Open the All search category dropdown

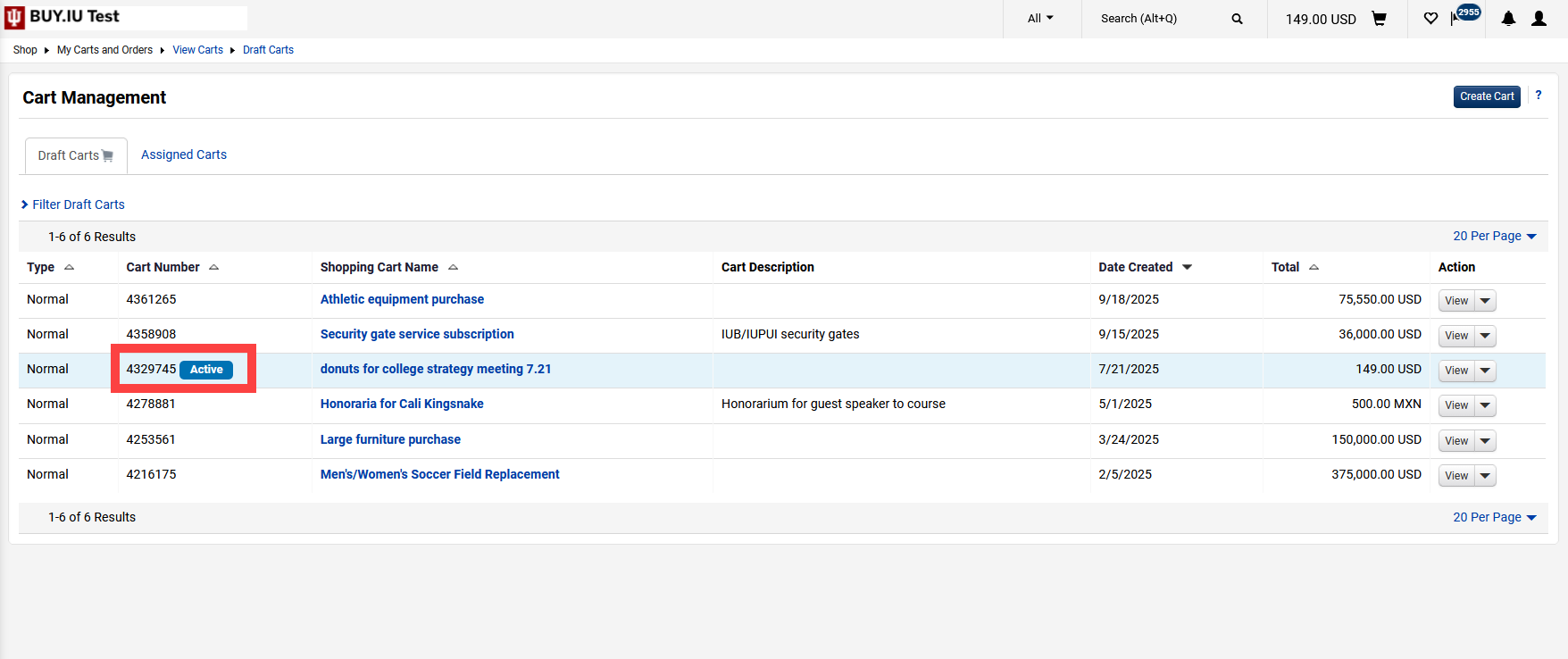coord(1040,19)
